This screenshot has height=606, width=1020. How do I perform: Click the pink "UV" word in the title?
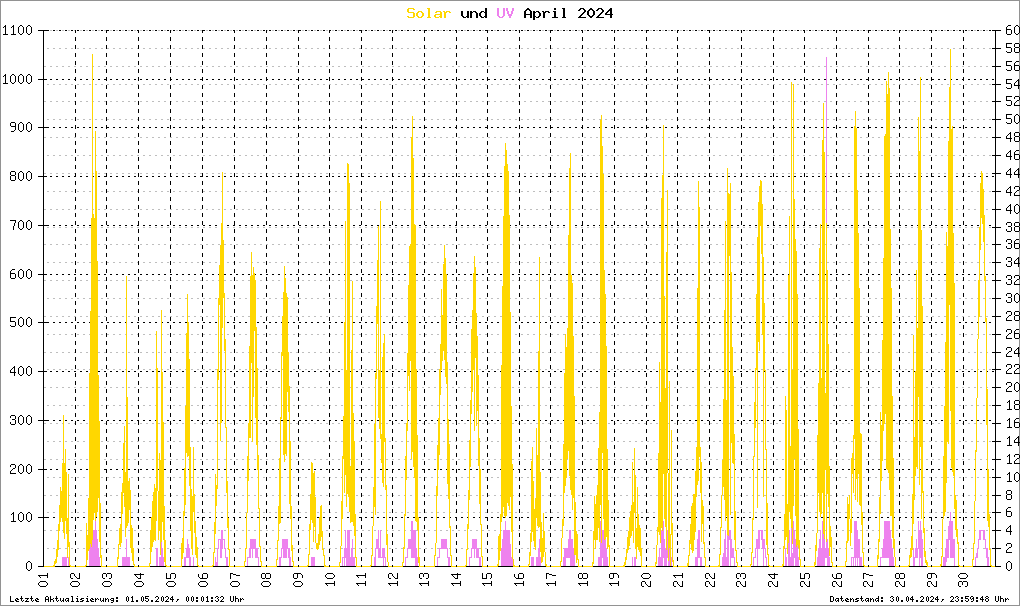pos(505,13)
